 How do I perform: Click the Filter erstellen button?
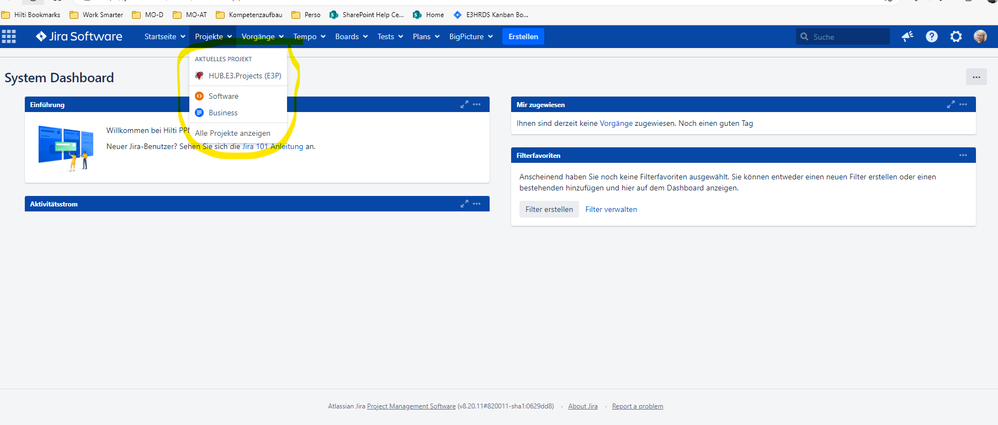[x=549, y=209]
